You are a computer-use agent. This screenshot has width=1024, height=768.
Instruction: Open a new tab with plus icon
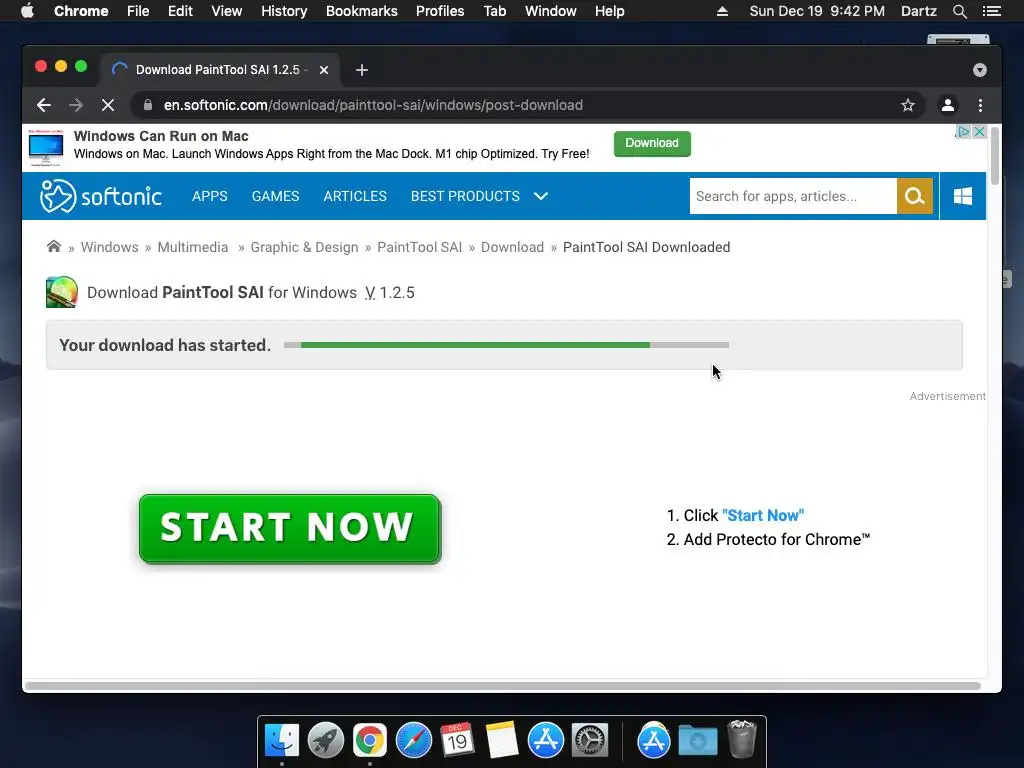(362, 70)
